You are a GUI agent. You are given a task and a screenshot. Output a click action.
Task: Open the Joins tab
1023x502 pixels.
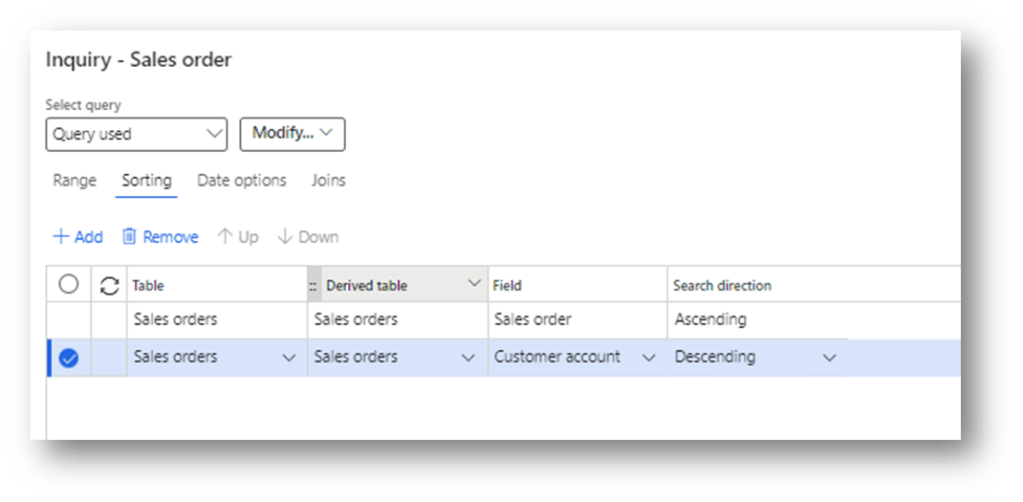(x=328, y=181)
